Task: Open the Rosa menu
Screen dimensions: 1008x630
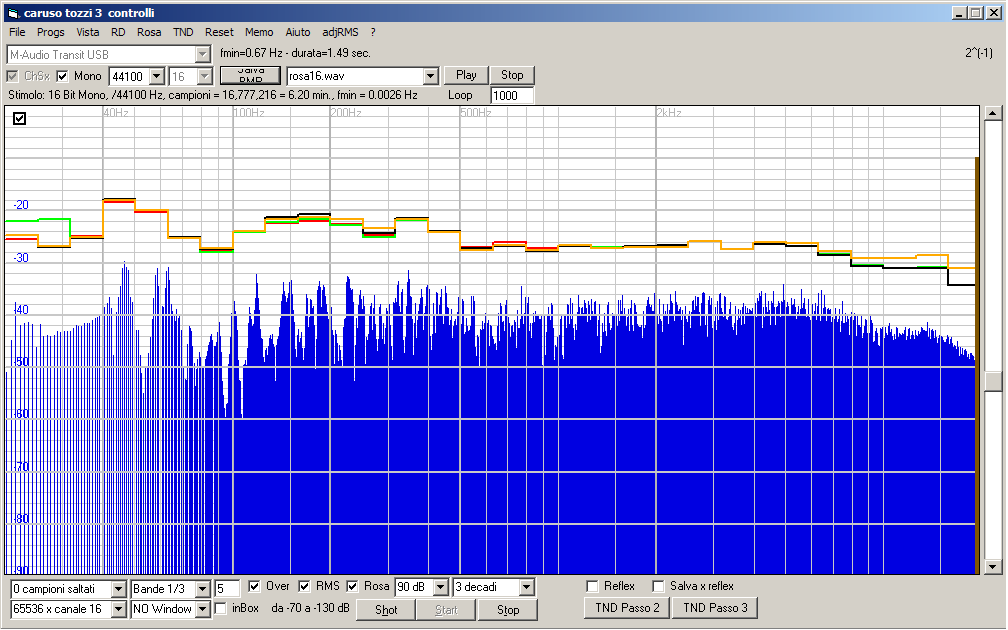Action: (x=149, y=32)
